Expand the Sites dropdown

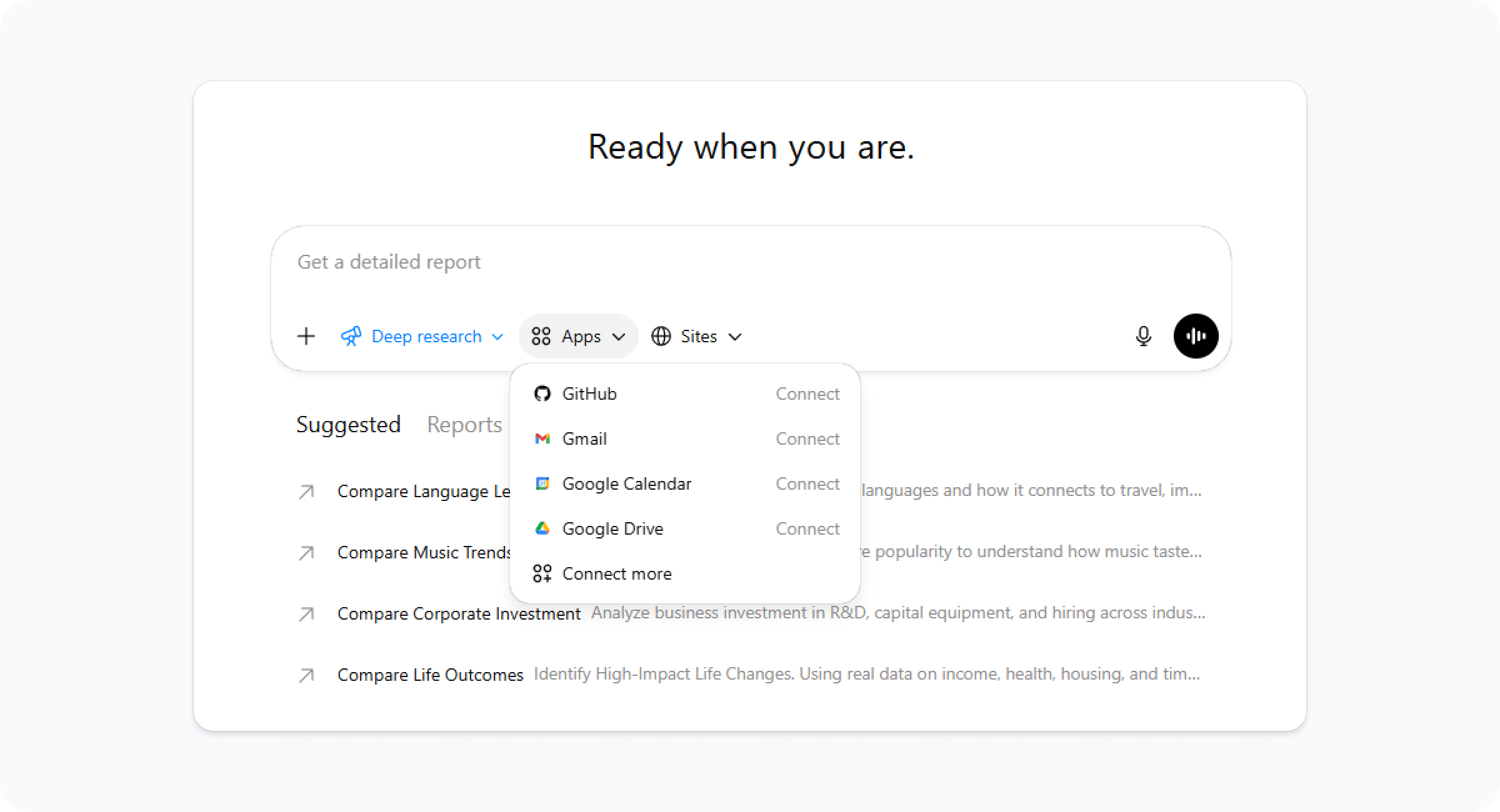[x=696, y=336]
